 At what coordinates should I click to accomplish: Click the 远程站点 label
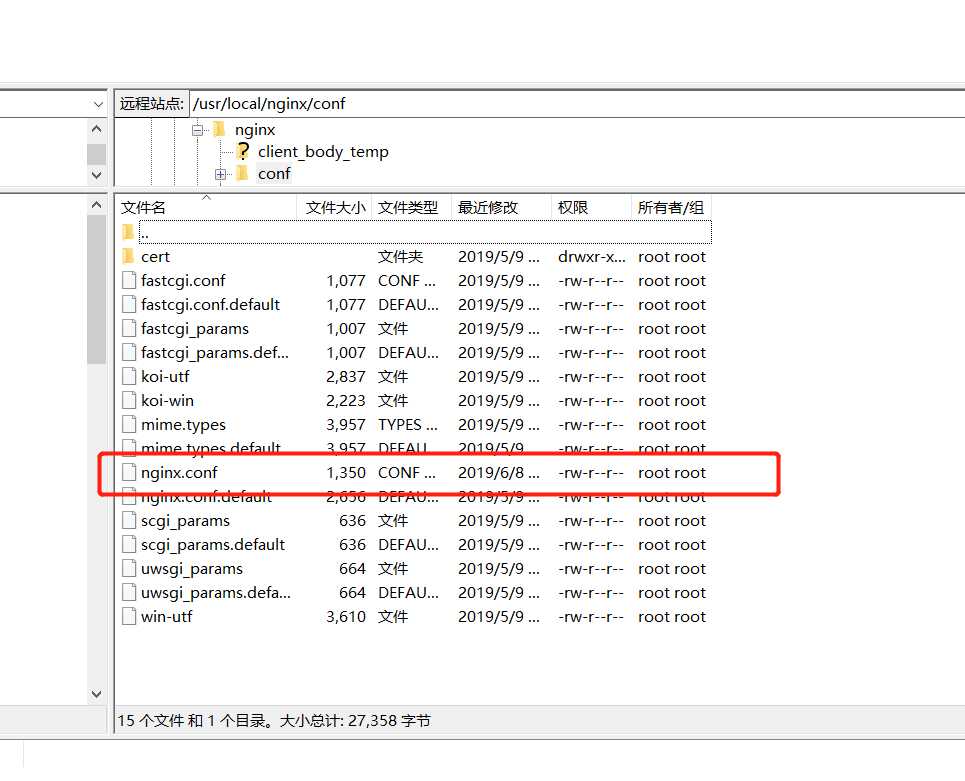(151, 103)
